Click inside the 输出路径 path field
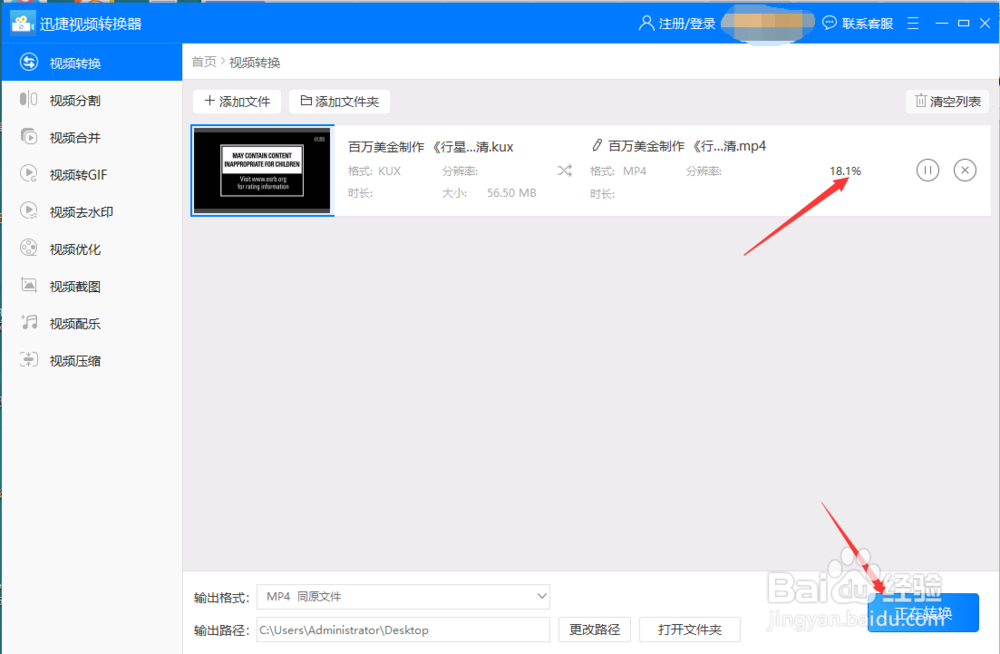Viewport: 1000px width, 654px height. point(403,629)
